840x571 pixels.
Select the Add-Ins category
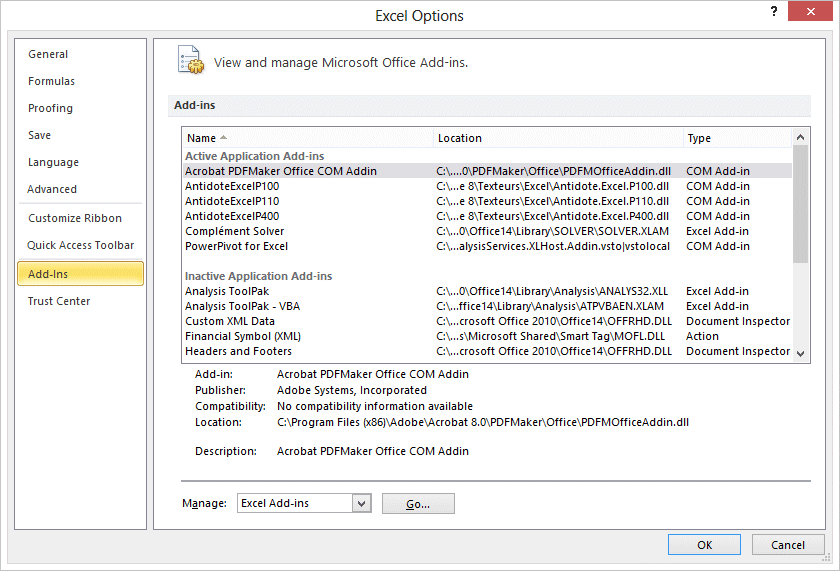point(80,274)
